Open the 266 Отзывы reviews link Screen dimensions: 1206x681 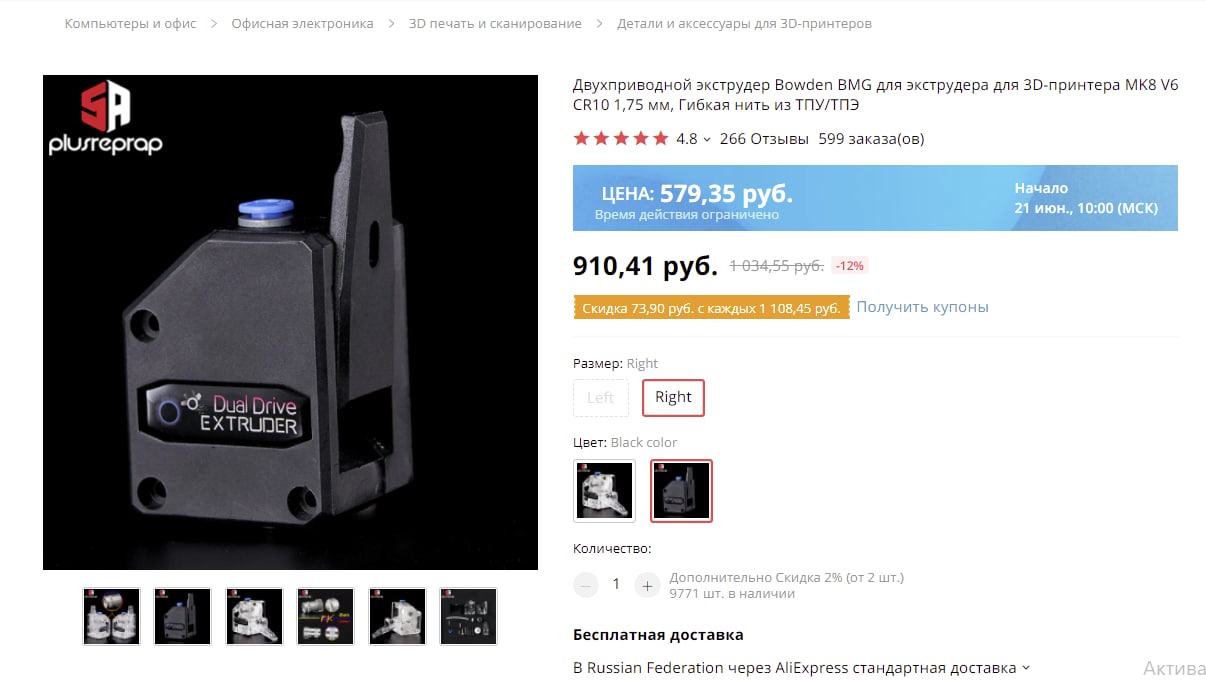[x=764, y=139]
